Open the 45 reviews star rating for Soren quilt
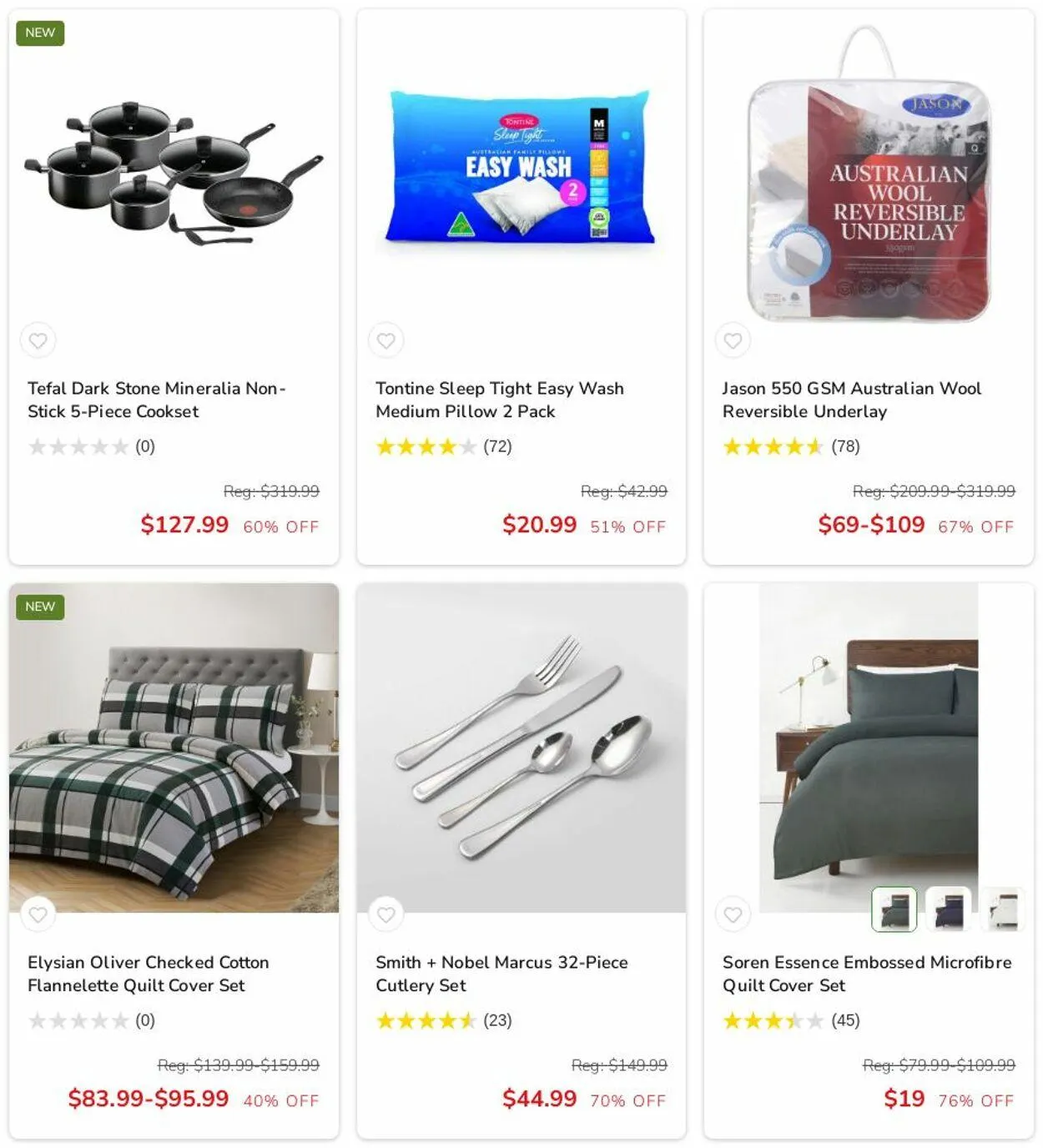 click(791, 1020)
